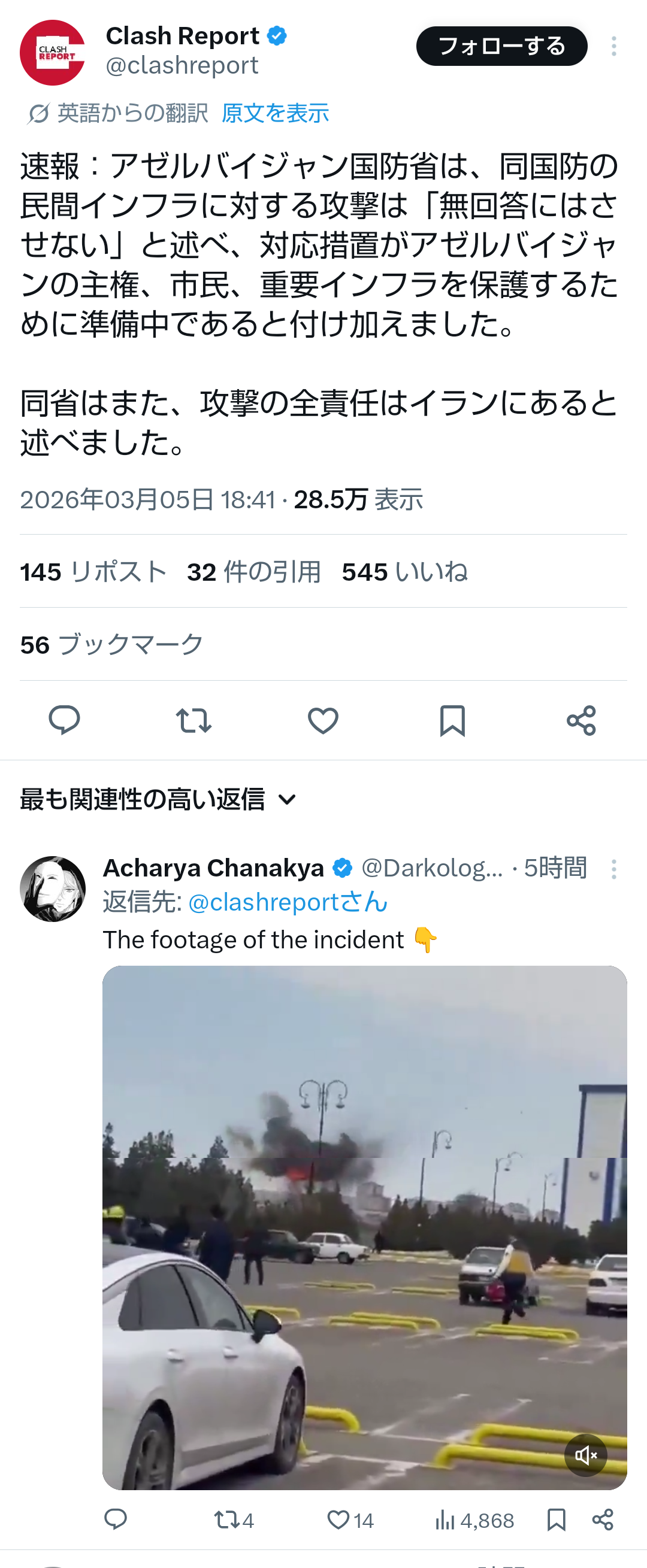Bookmark the Clash Report post
The height and width of the screenshot is (1568, 647).
point(452,720)
